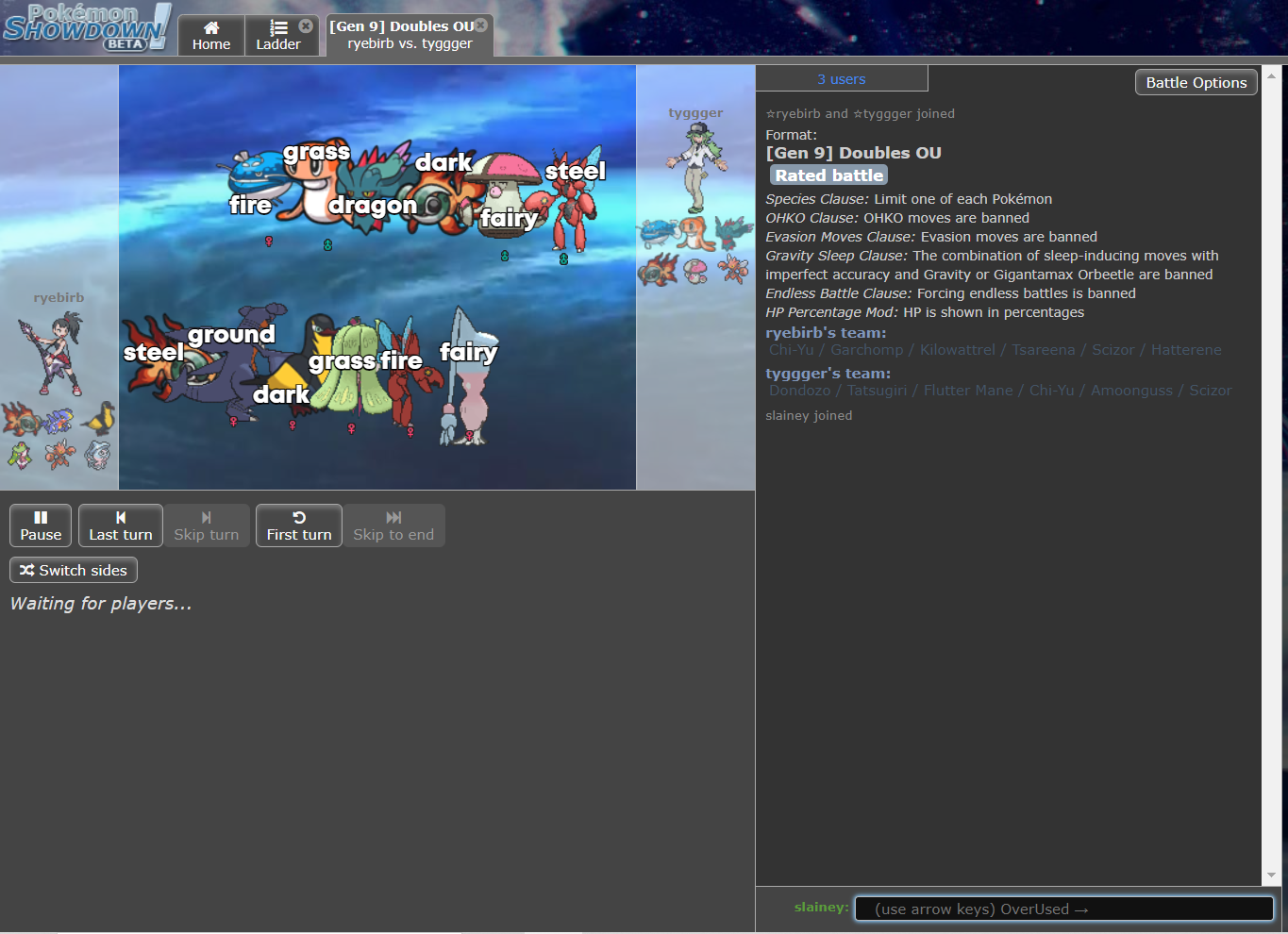Select tyggger's Flutter Mane team icon
1288x934 pixels.
point(733,232)
